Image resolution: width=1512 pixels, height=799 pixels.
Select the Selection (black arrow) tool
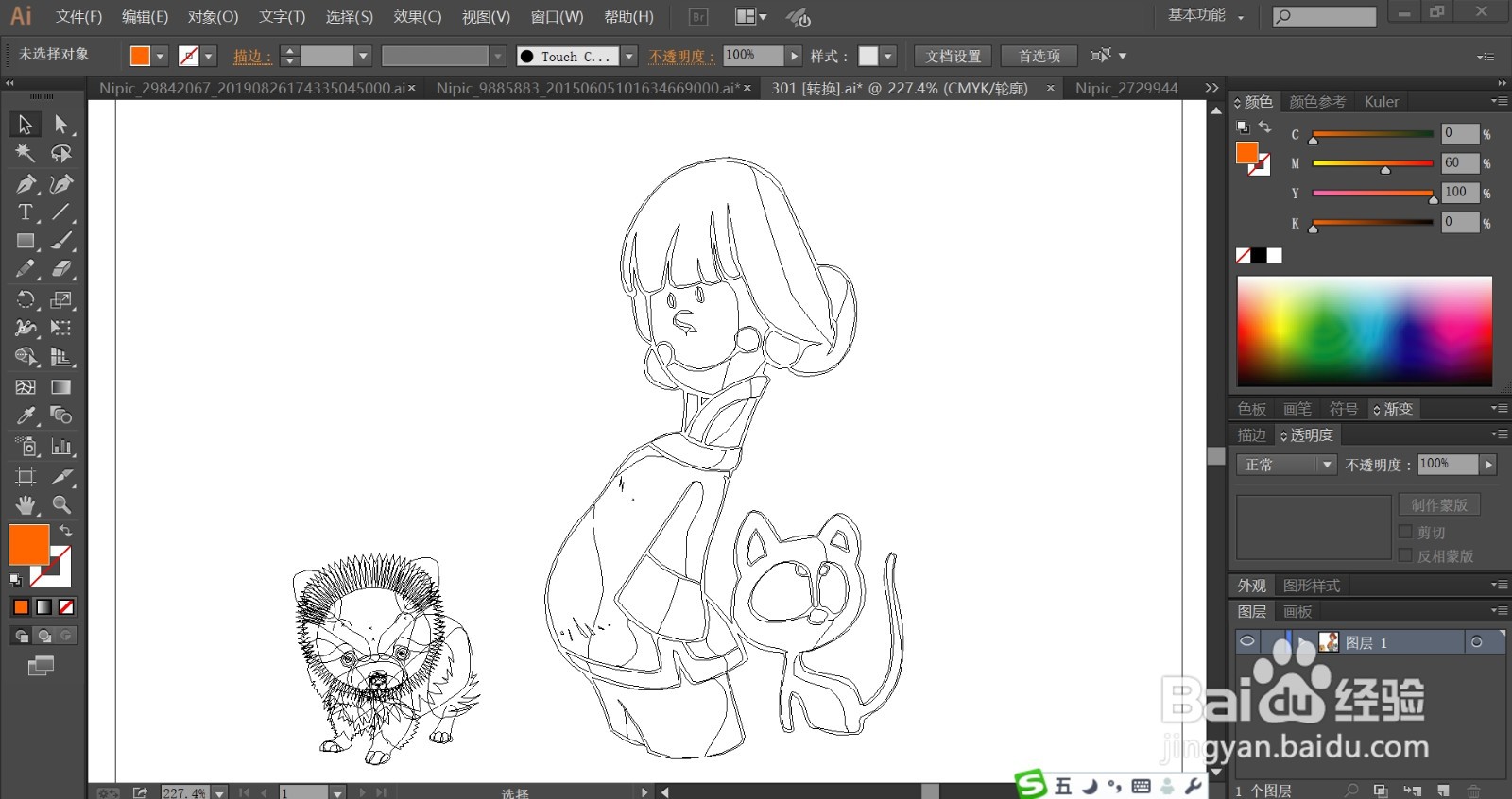coord(26,124)
